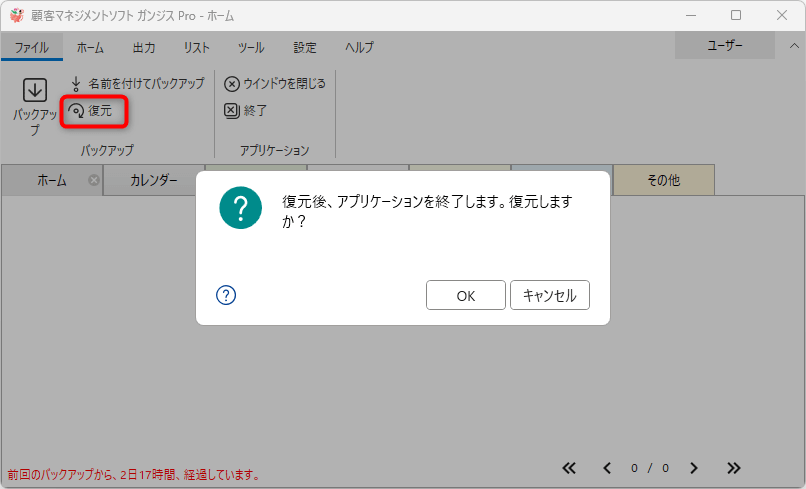Go to the first page with the double-left arrow
This screenshot has height=489, width=806.
pos(569,468)
